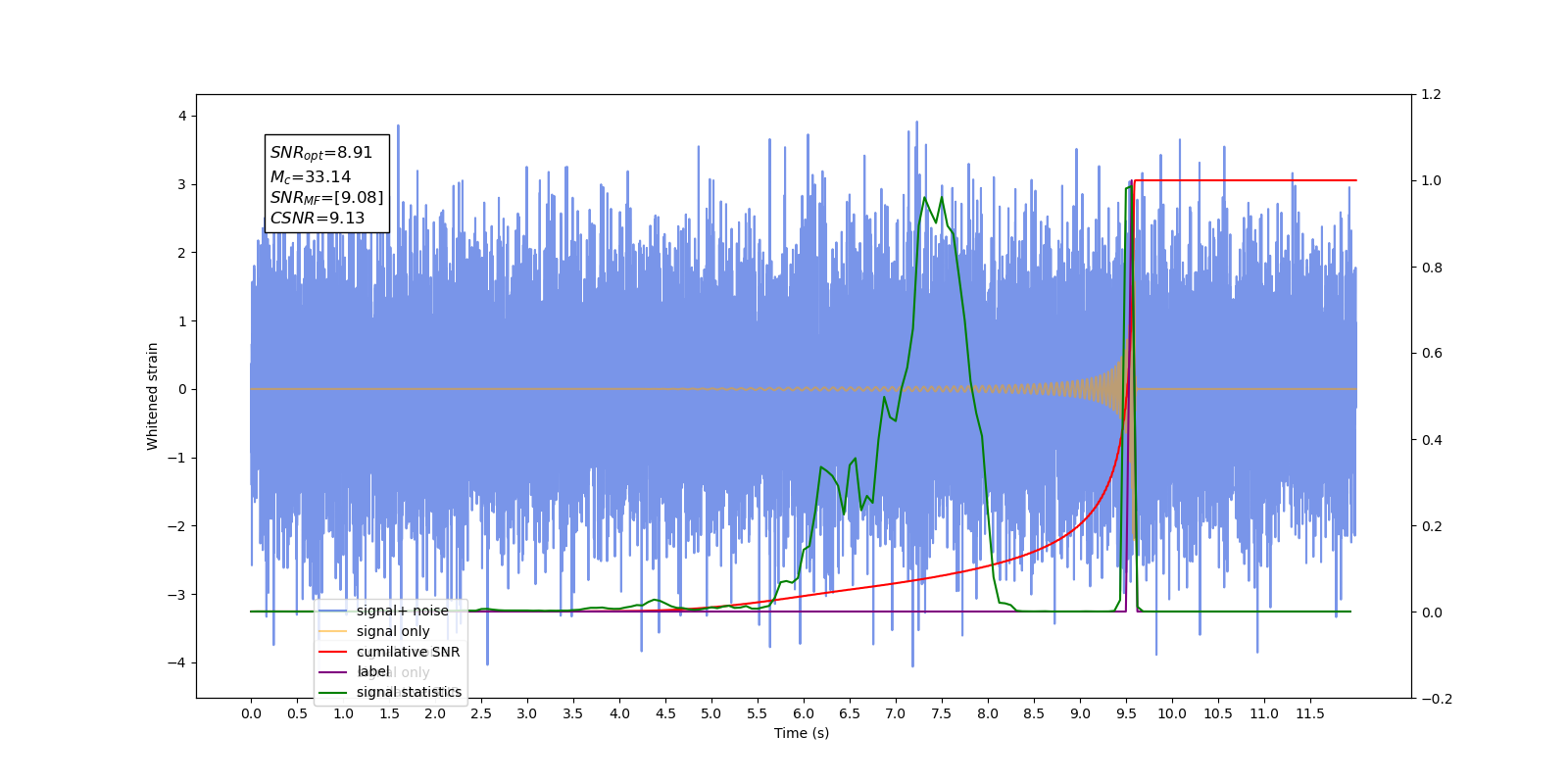Click the 7.5 tick on the time axis
1568x784 pixels.
(x=942, y=713)
